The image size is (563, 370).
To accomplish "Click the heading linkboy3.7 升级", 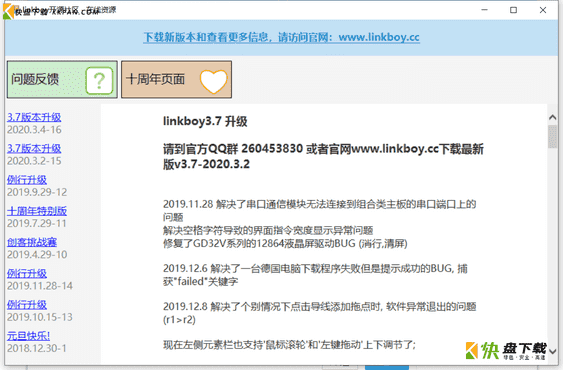I will coord(205,121).
